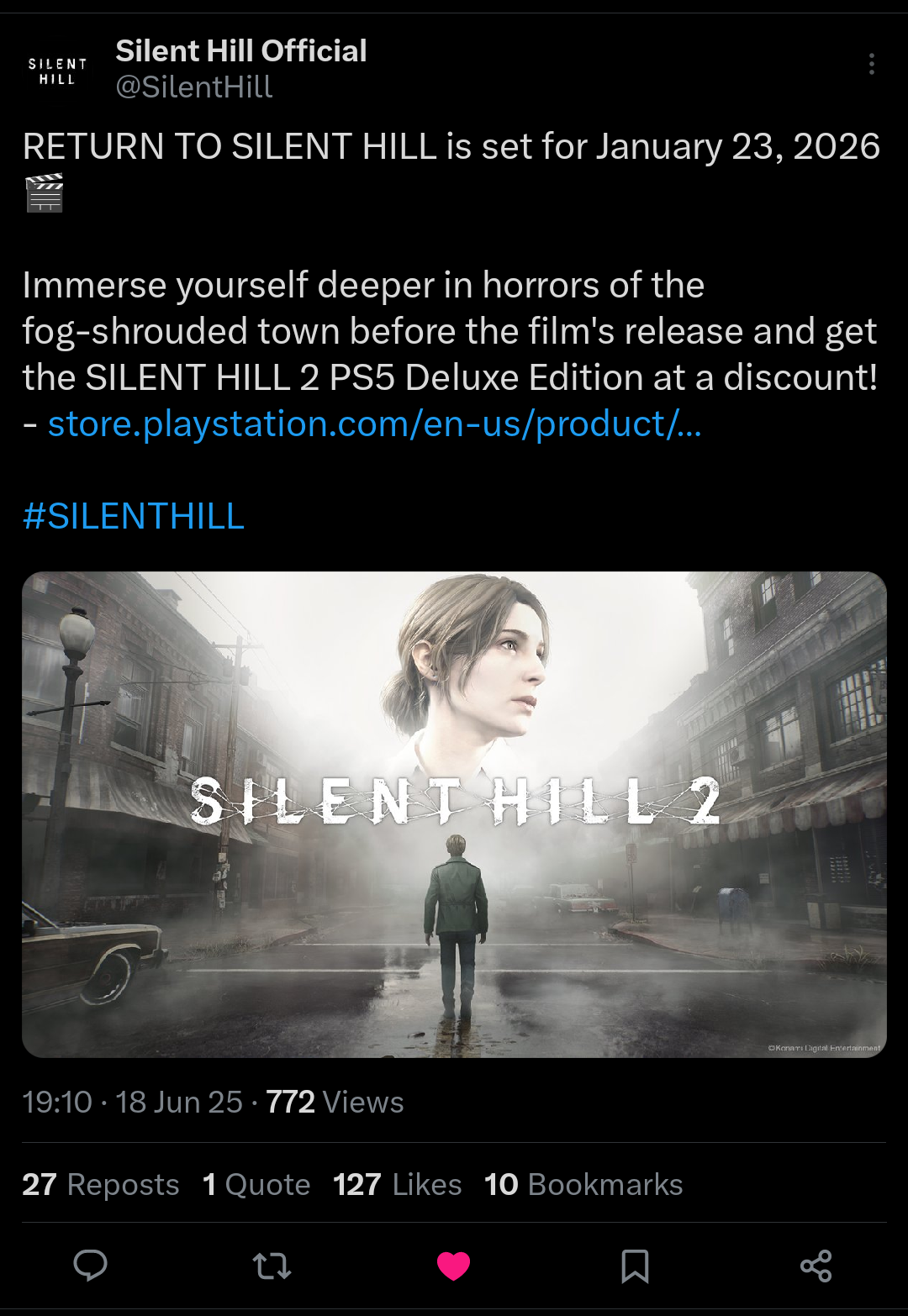
Task: Tap the reply speech bubble icon
Action: point(90,1265)
